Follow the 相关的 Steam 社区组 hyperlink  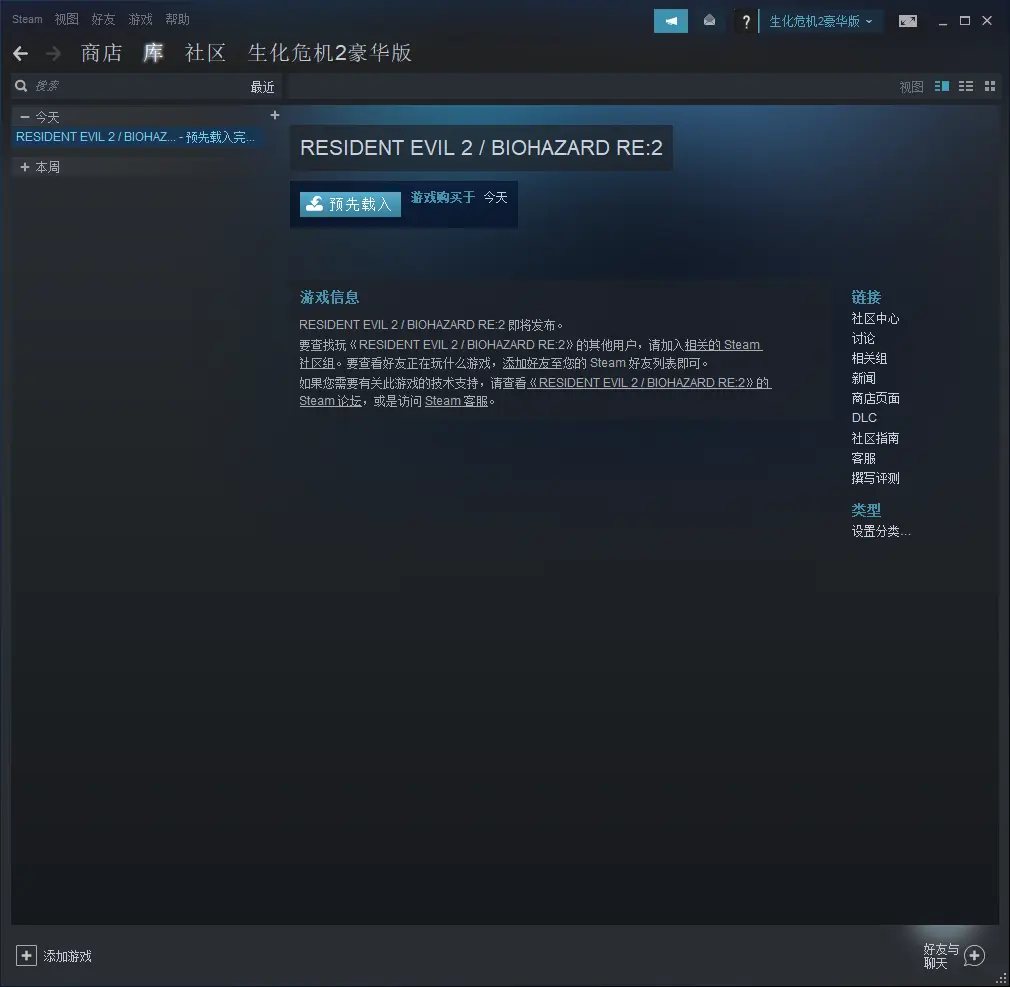(723, 345)
